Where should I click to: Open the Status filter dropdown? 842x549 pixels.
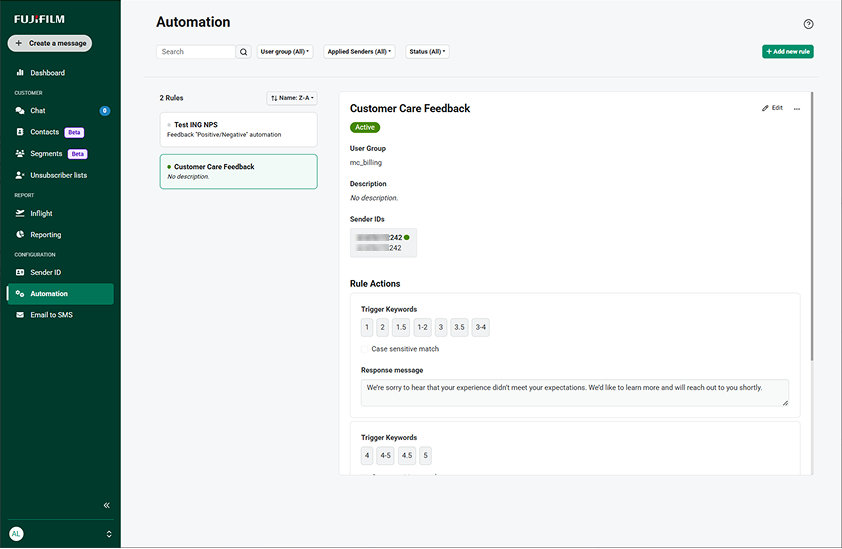[x=427, y=52]
